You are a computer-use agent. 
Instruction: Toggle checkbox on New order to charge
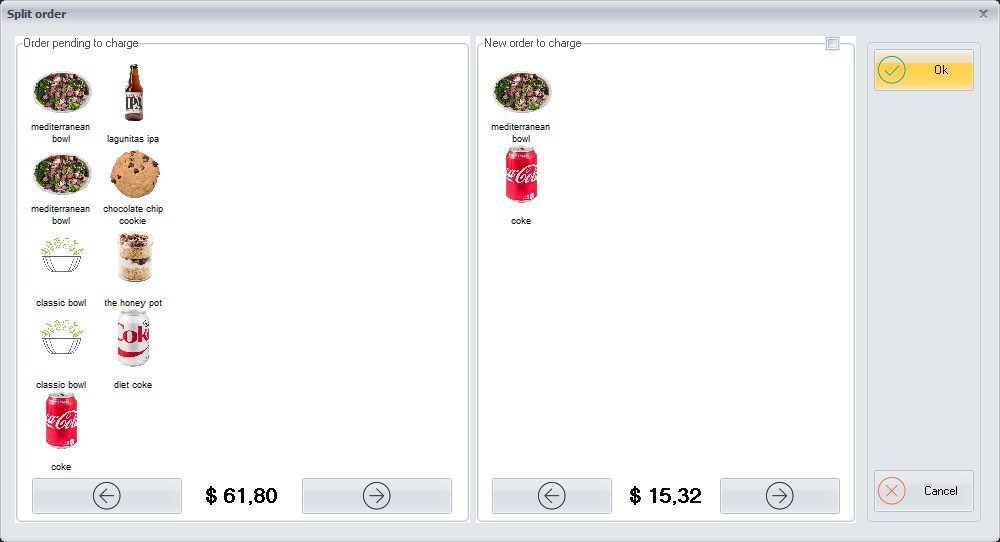tap(832, 43)
